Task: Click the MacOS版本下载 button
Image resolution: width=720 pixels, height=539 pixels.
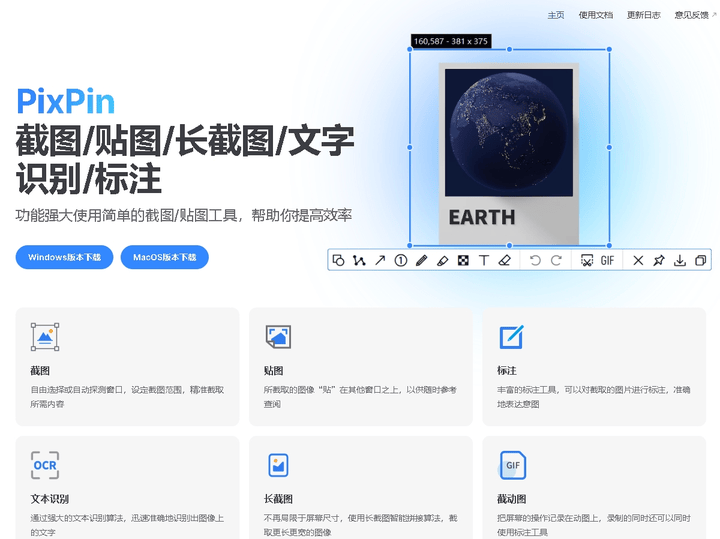Action: [164, 257]
